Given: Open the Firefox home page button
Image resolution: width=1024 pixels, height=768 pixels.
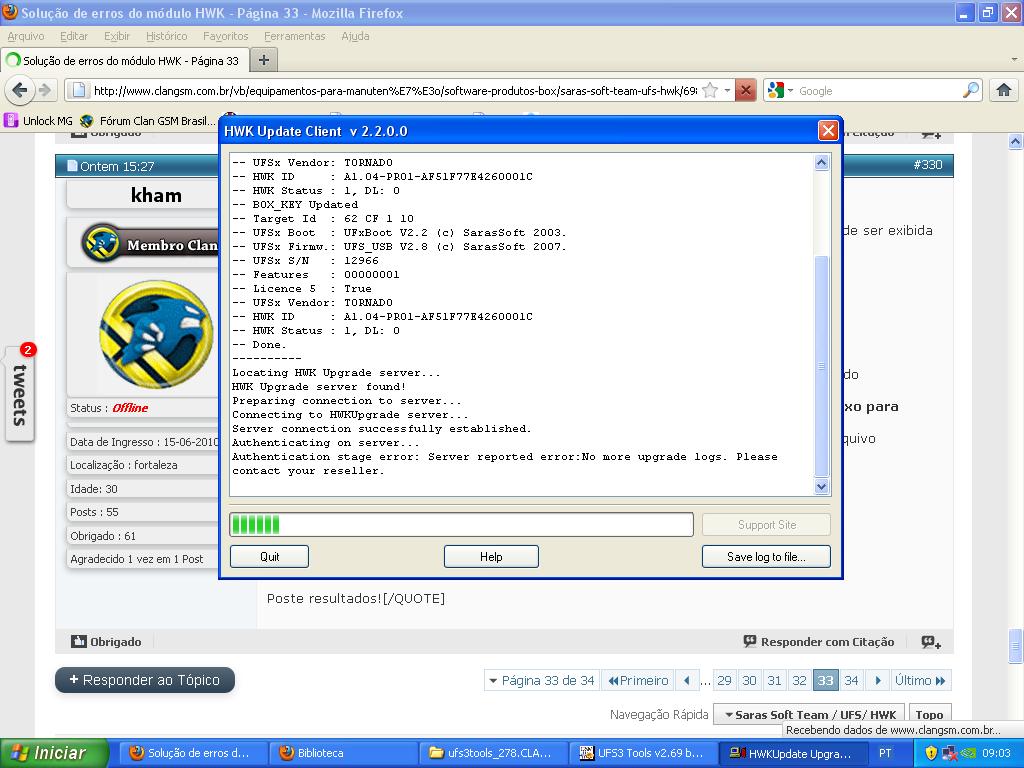Looking at the screenshot, I should [1004, 90].
